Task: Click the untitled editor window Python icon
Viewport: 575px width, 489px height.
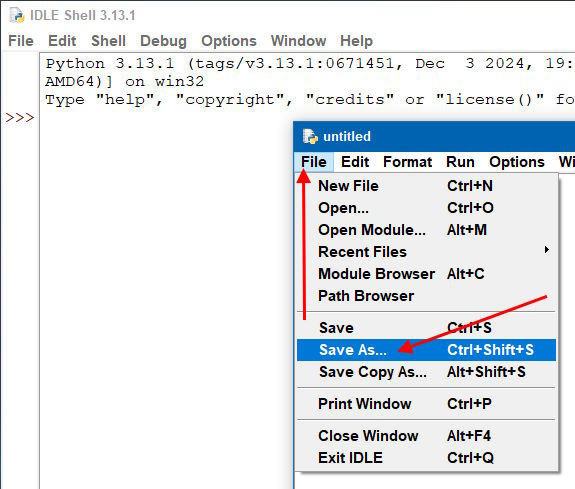Action: [x=310, y=136]
